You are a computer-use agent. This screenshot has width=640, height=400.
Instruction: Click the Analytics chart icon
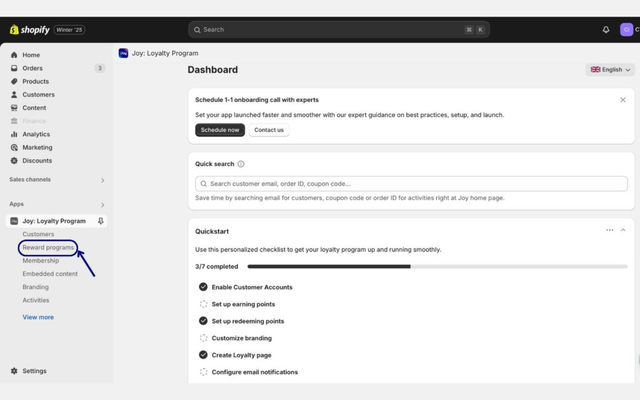(14, 134)
